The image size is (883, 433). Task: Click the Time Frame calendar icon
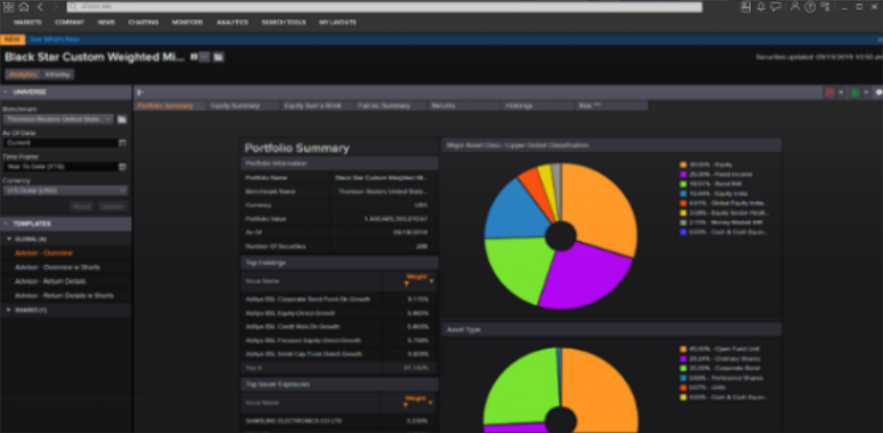(x=122, y=166)
